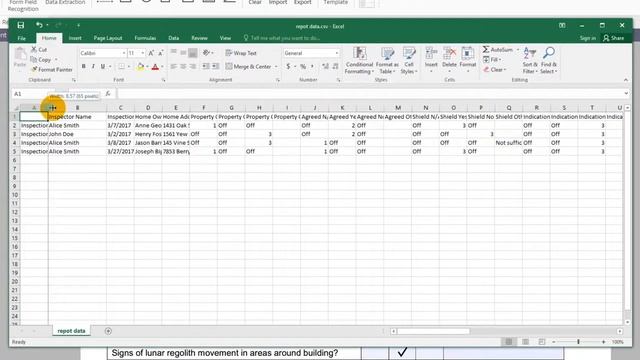Undo the last action
640x360 pixels.
[x=39, y=25]
